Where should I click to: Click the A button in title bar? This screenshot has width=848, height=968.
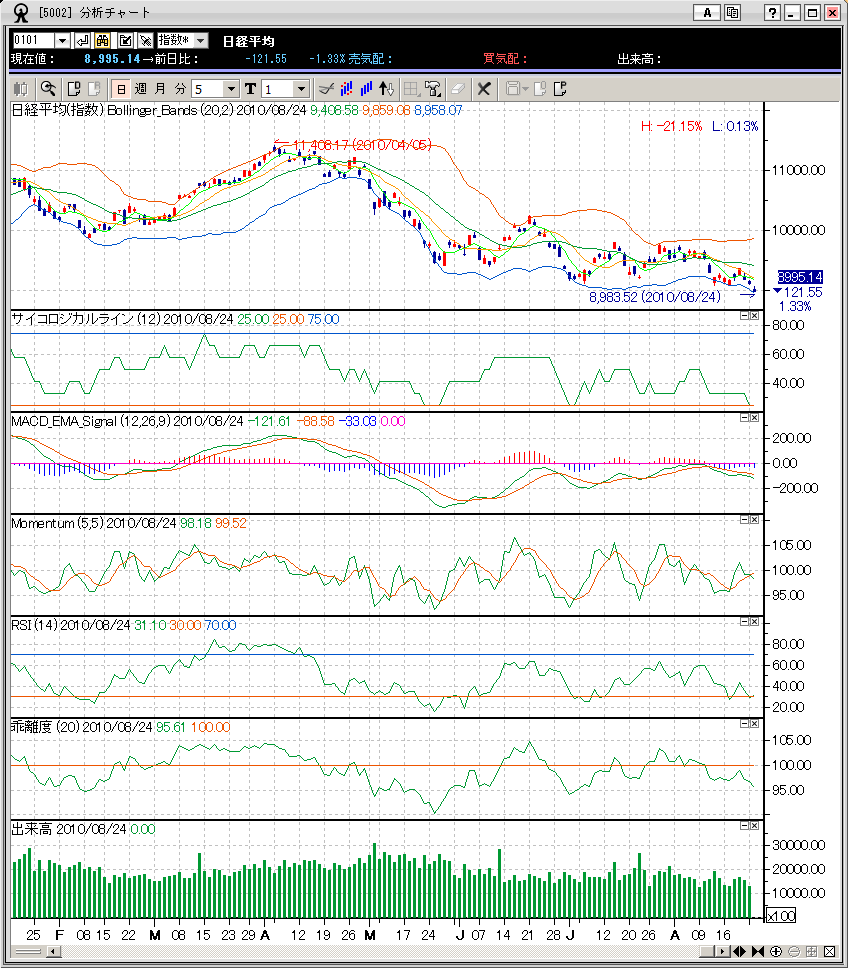click(x=708, y=13)
